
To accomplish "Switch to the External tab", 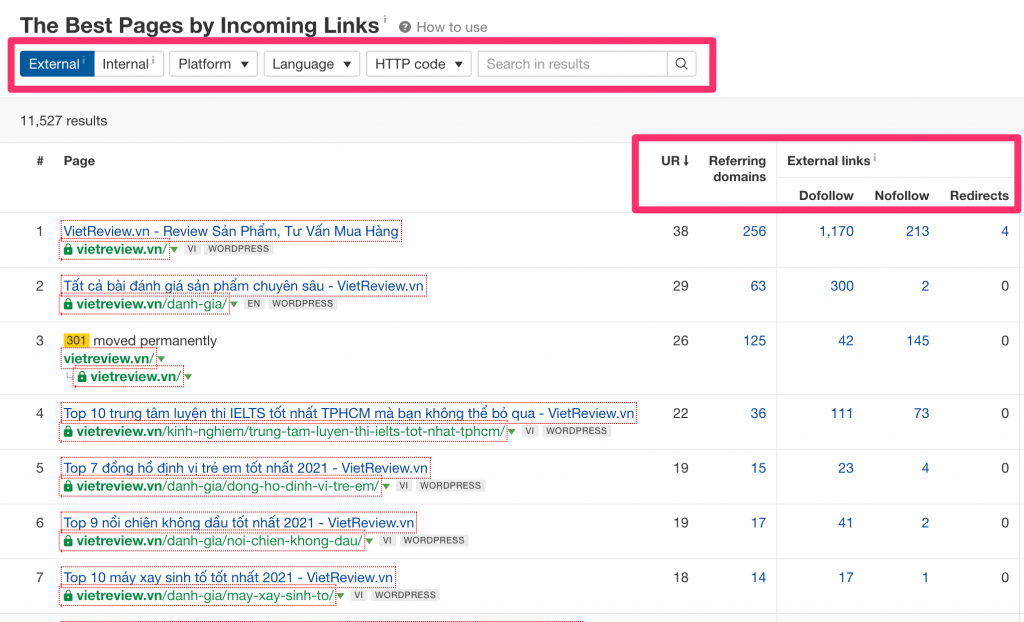I will [x=57, y=64].
